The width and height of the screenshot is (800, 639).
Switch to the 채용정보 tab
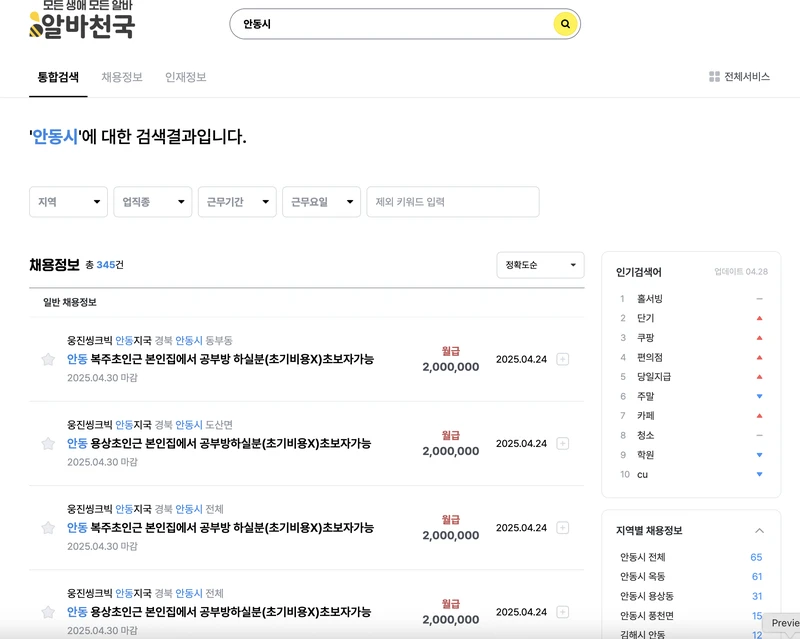click(120, 75)
